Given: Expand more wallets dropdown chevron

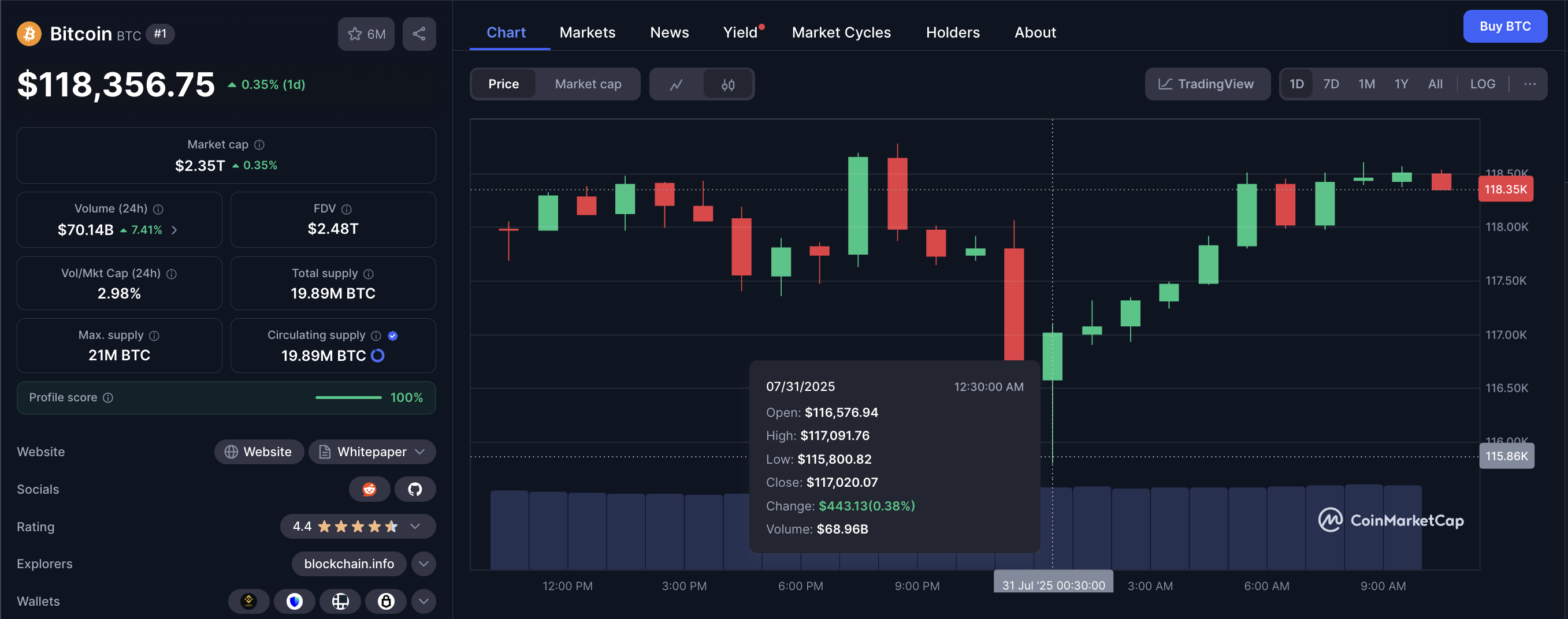Looking at the screenshot, I should [x=423, y=601].
